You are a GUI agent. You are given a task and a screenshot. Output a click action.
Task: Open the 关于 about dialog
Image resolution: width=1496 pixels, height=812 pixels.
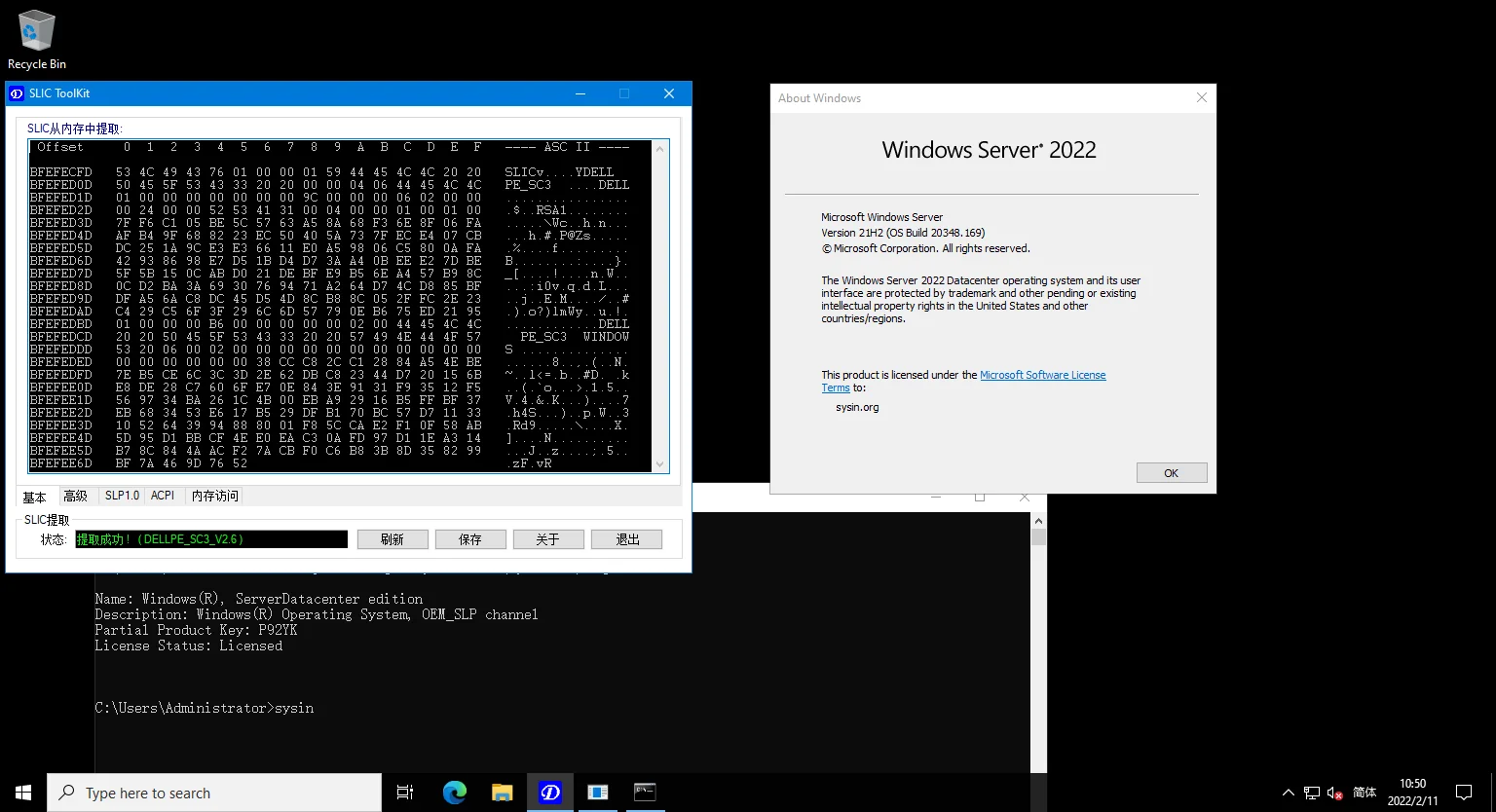(x=548, y=538)
